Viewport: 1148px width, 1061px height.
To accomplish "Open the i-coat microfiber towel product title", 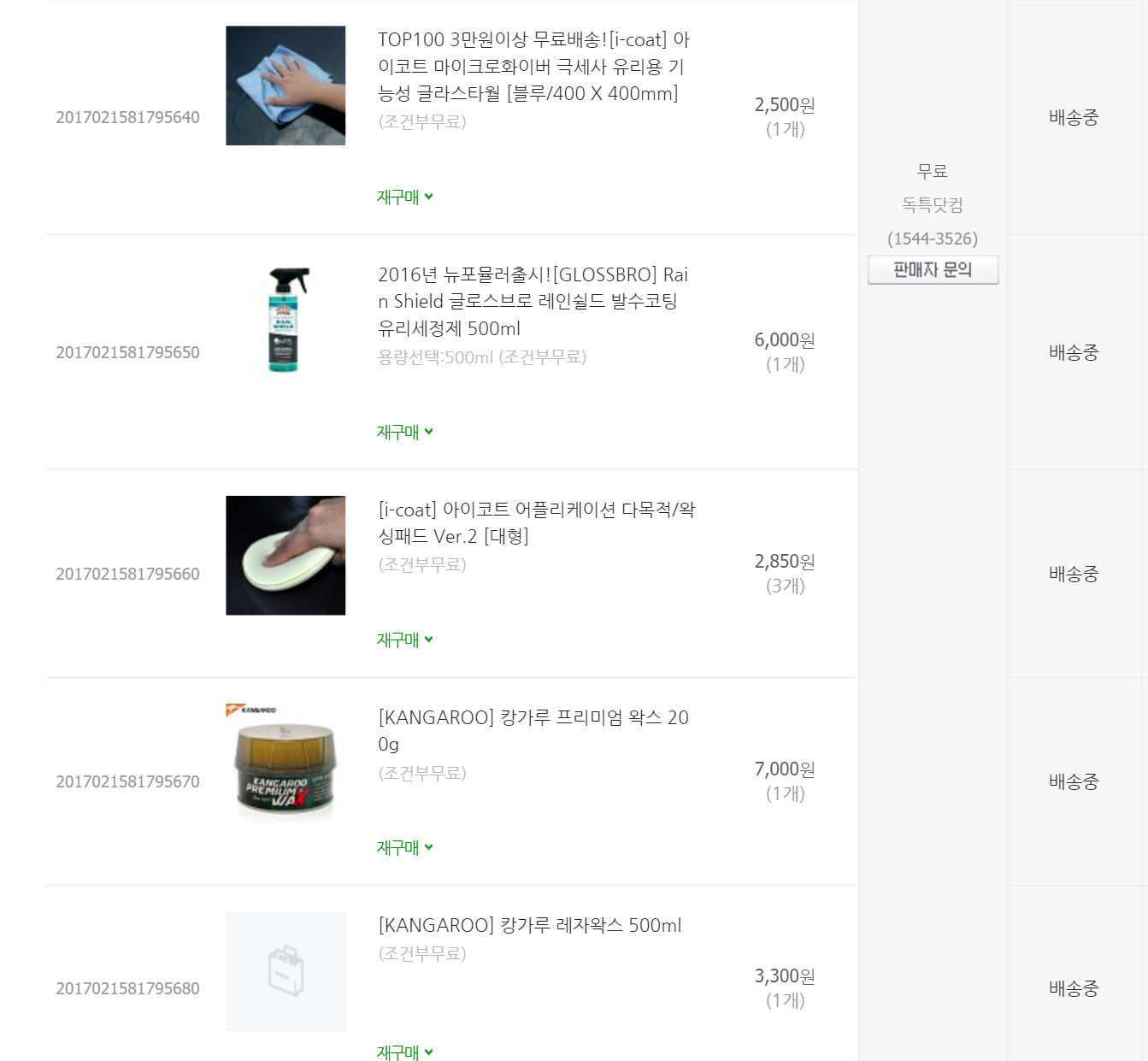I will click(532, 67).
